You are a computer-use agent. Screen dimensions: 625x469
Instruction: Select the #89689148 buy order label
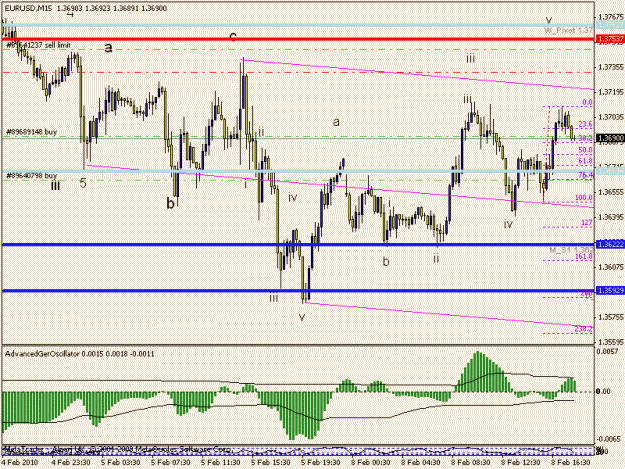31,131
